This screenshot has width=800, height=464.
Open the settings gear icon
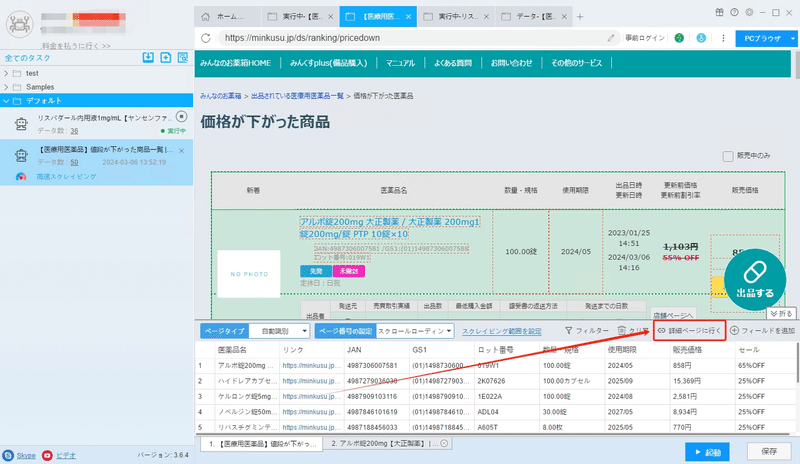click(749, 13)
